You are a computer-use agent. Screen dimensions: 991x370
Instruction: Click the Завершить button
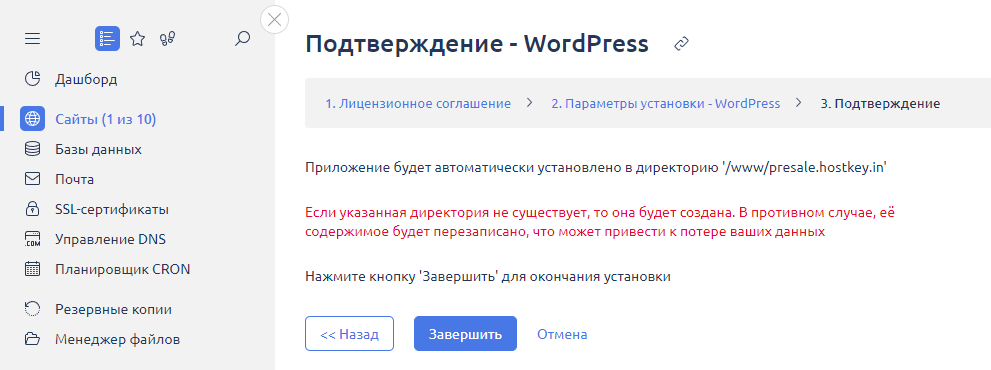click(465, 333)
